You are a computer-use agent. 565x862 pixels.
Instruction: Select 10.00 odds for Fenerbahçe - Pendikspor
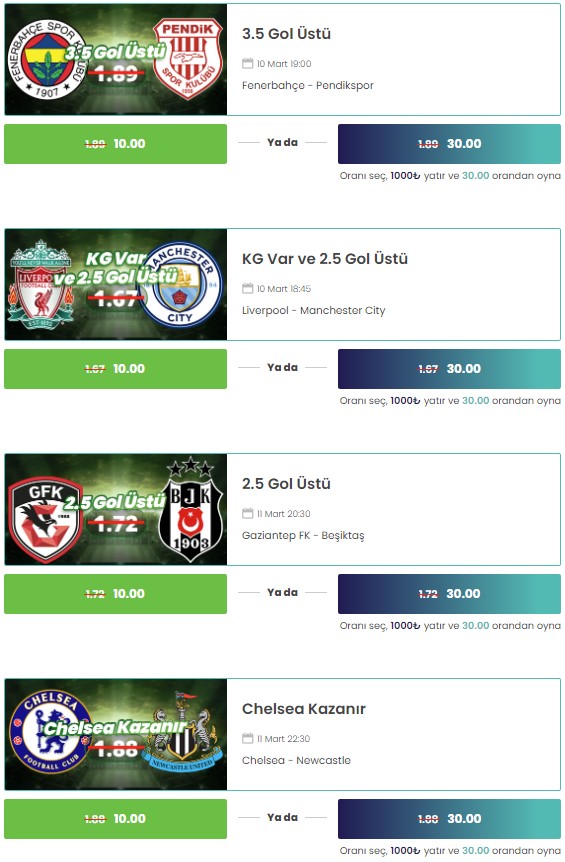pyautogui.click(x=115, y=144)
